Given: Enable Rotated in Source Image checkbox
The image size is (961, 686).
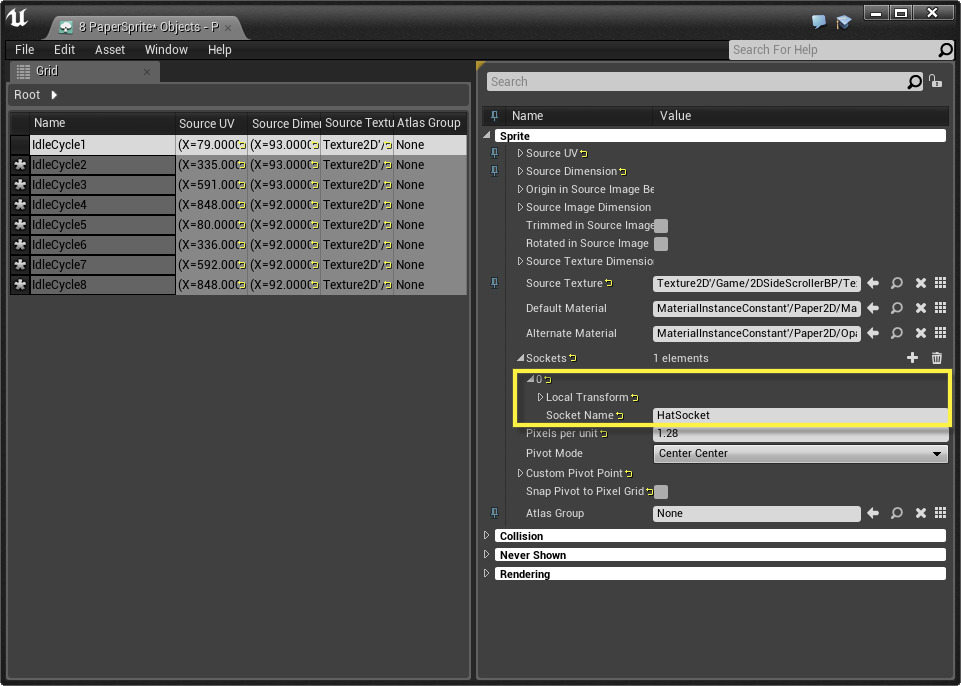Looking at the screenshot, I should [x=661, y=244].
